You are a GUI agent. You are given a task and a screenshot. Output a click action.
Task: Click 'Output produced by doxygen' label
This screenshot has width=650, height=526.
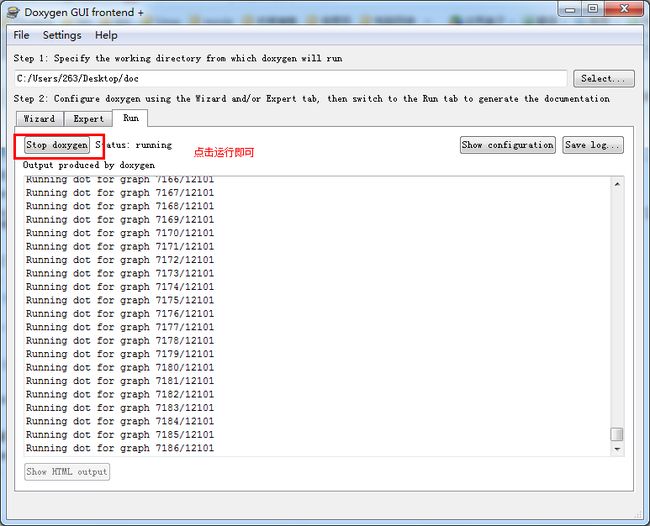click(89, 165)
